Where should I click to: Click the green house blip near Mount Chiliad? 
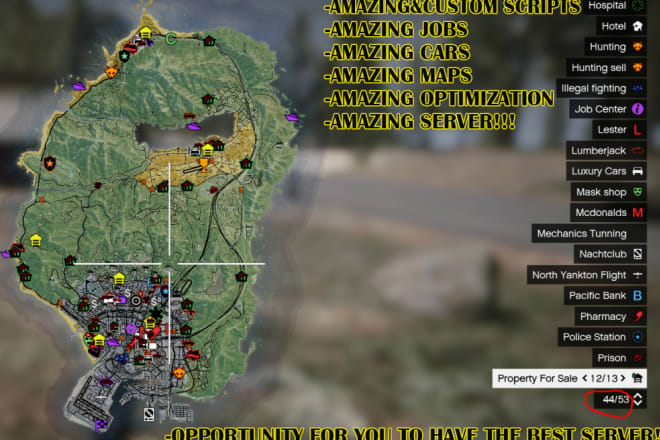pos(208,100)
